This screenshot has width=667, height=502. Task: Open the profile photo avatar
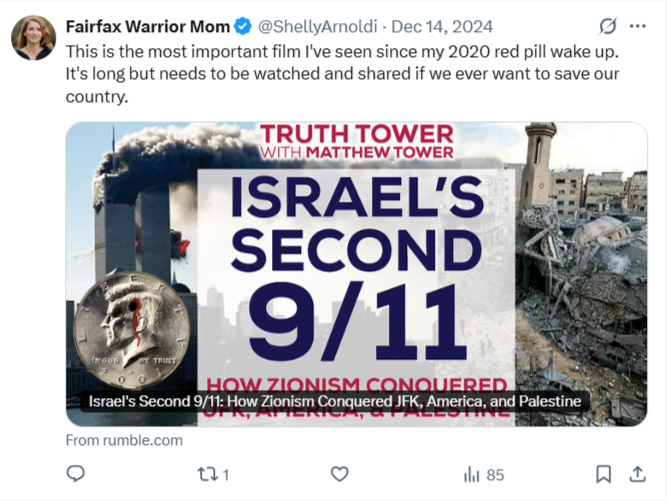pos(33,37)
